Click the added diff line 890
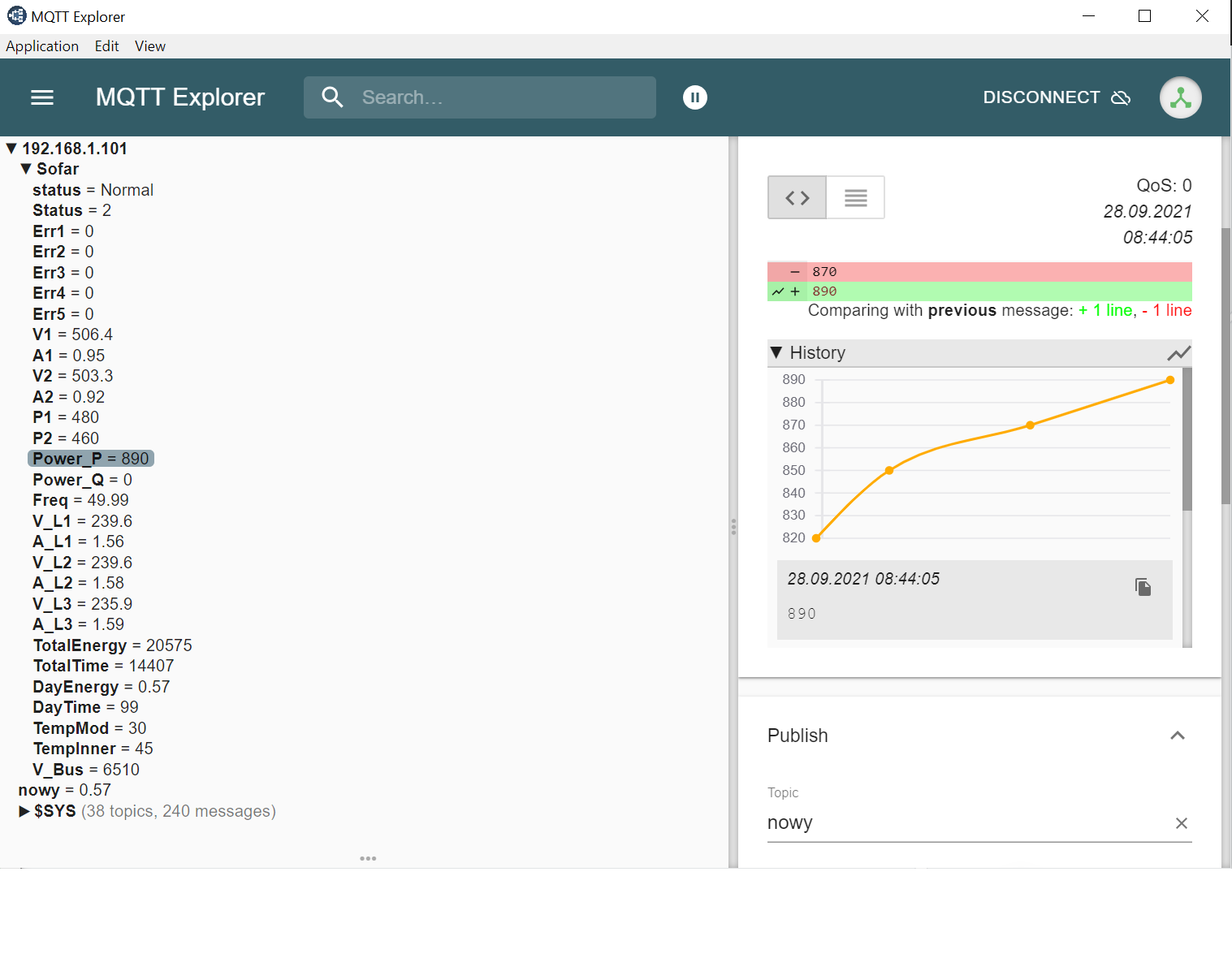Screen dimensions: 1232x958 (x=979, y=291)
